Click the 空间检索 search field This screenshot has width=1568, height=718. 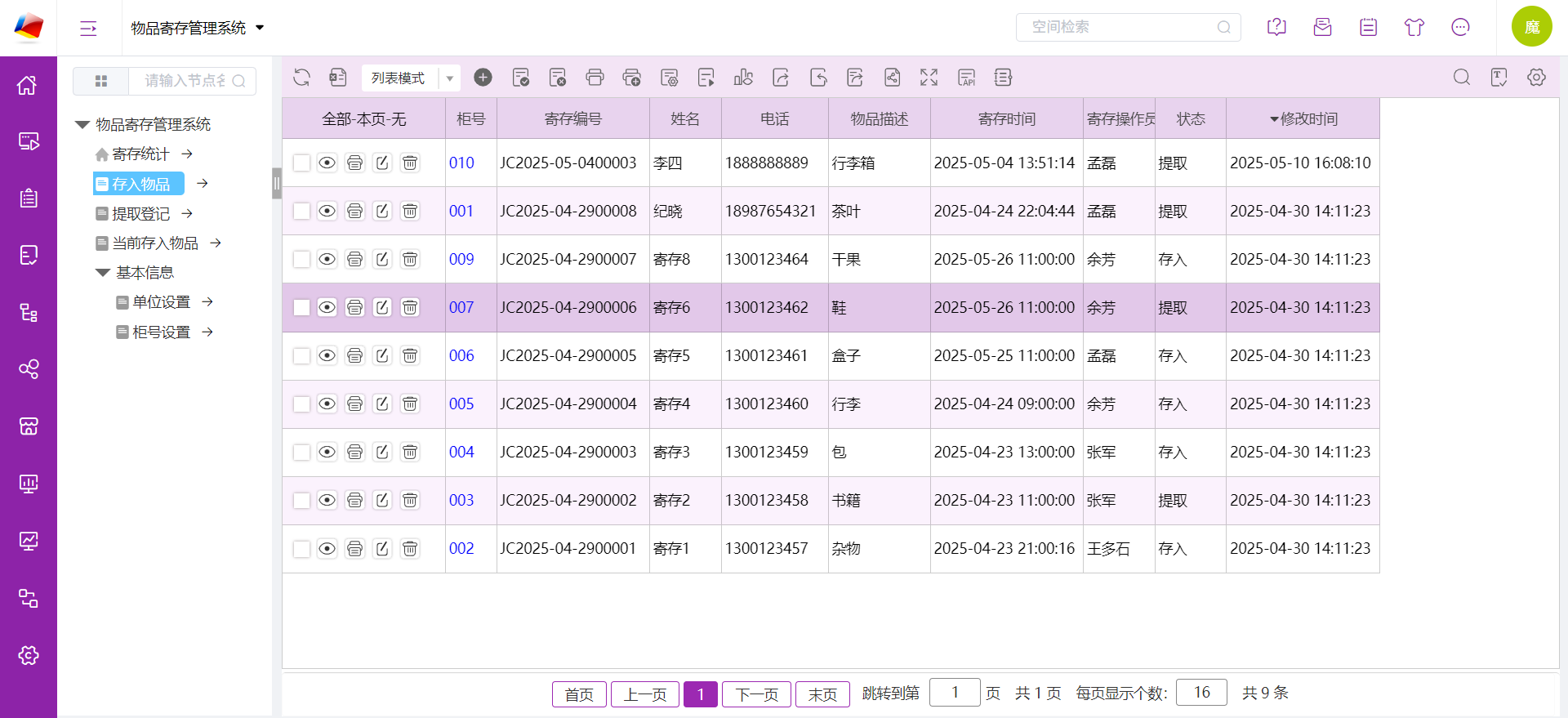coord(1129,27)
